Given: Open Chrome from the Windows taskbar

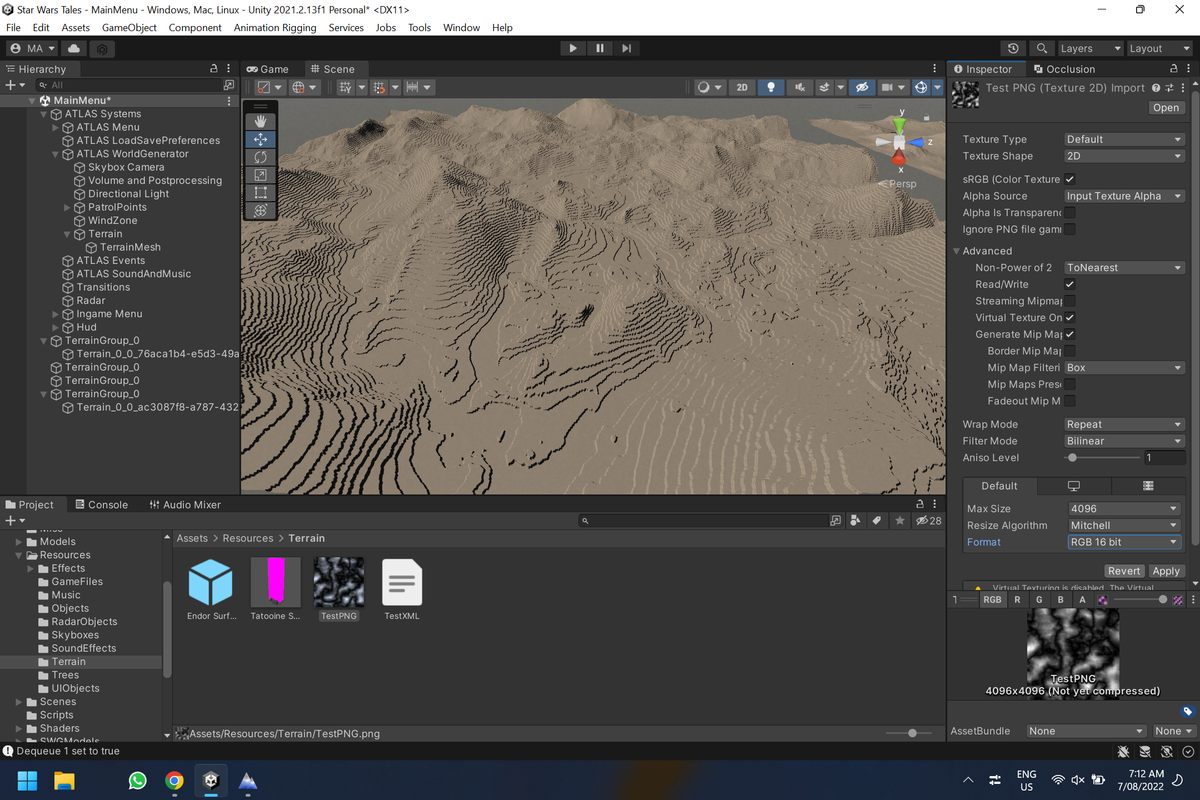Looking at the screenshot, I should (x=174, y=781).
